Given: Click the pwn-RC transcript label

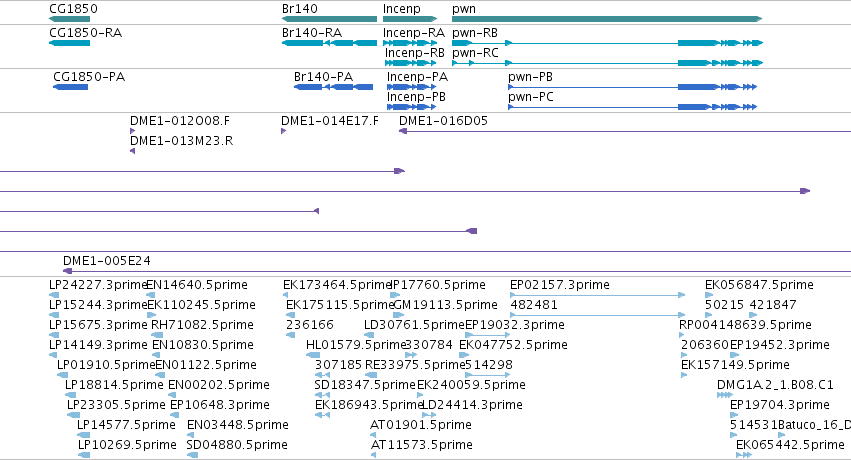Looking at the screenshot, I should [475, 53].
